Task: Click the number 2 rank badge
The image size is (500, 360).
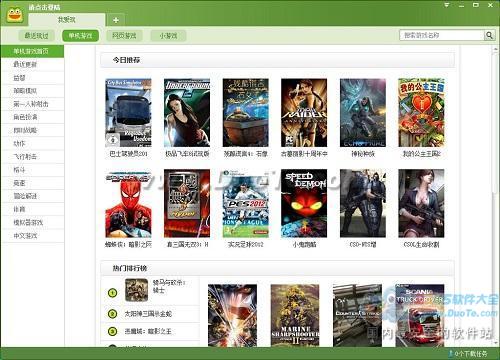Action: 113,314
